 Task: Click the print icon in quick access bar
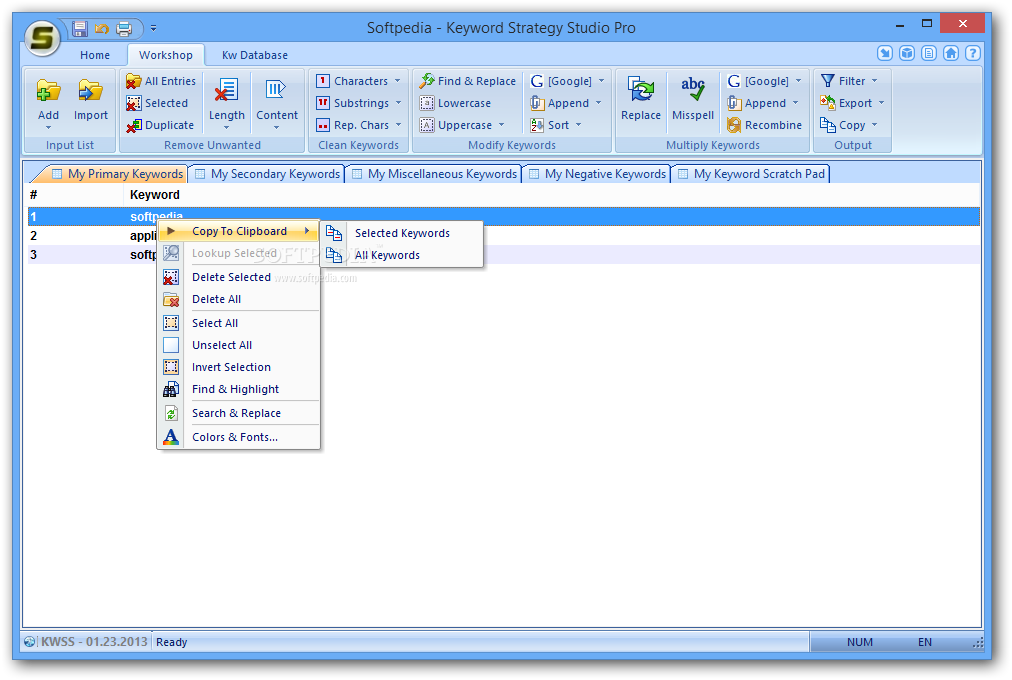(x=124, y=28)
